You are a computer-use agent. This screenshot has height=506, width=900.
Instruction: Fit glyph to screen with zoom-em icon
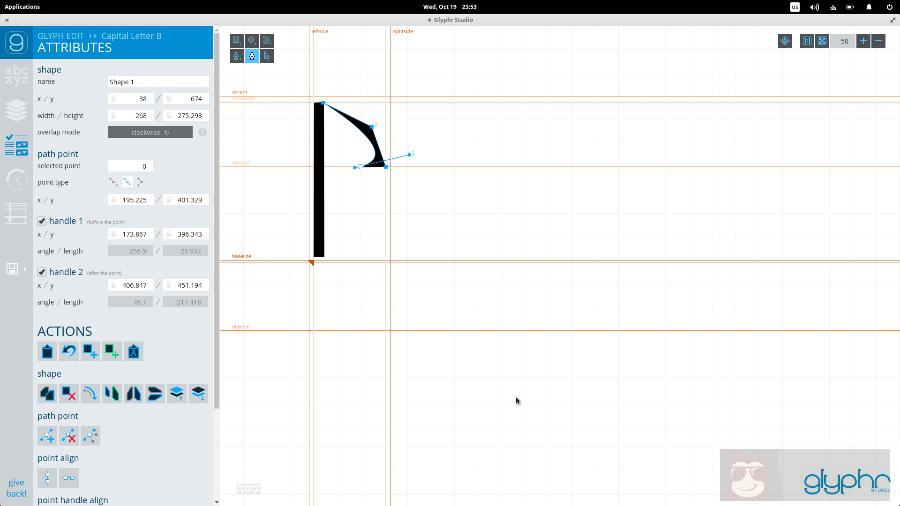pos(822,41)
